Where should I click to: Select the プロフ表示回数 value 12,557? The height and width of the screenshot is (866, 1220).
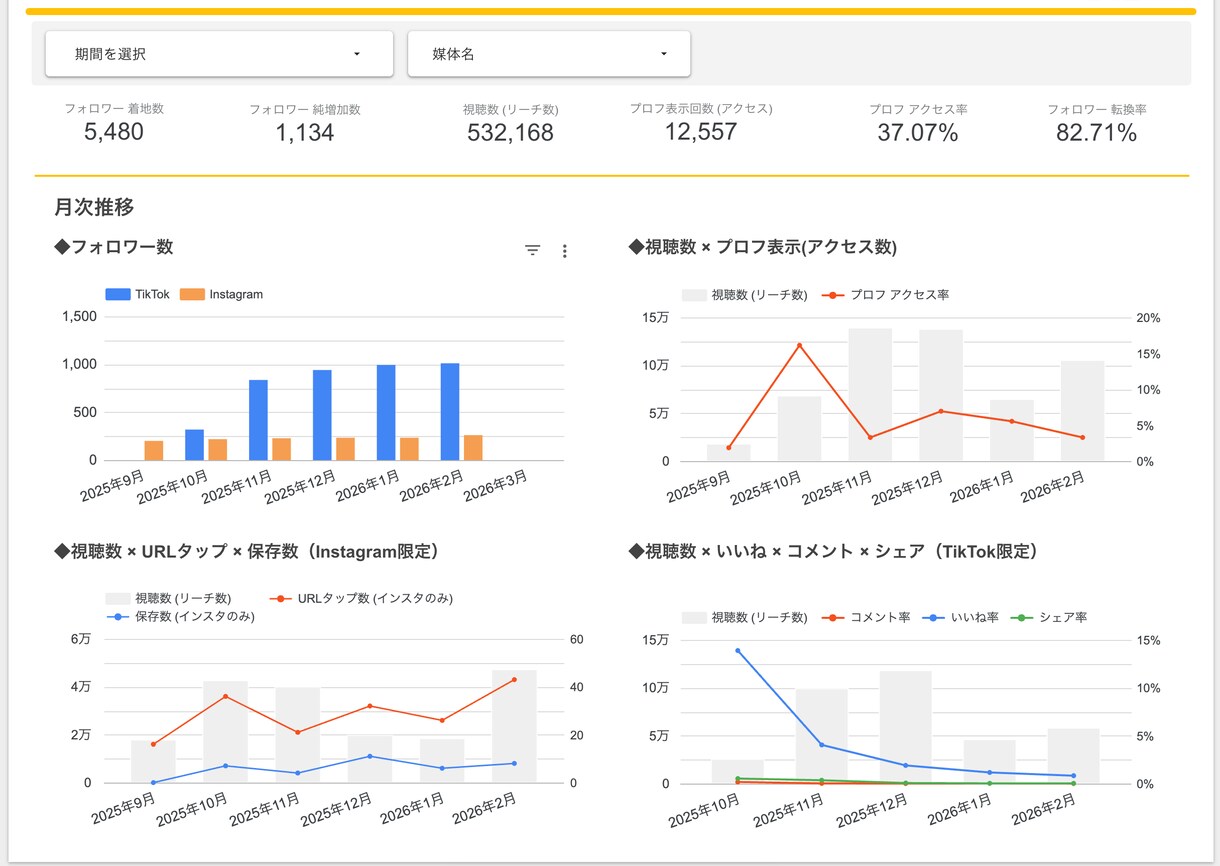(x=701, y=132)
